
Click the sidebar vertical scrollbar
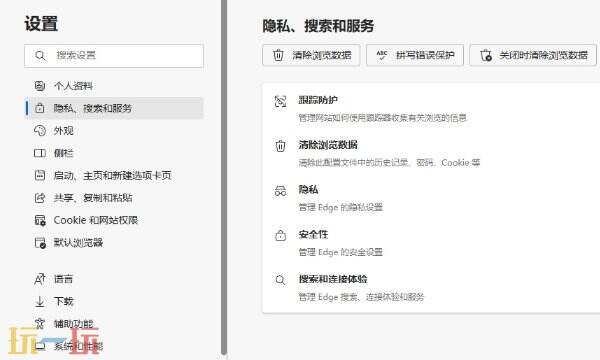point(224,178)
